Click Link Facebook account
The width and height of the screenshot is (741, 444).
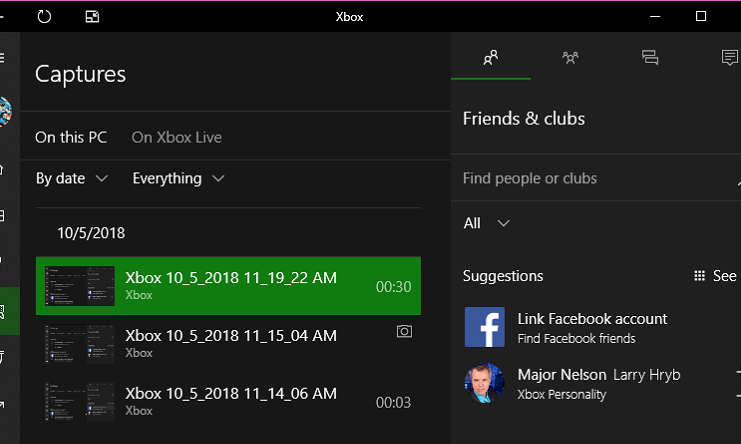[x=592, y=319]
